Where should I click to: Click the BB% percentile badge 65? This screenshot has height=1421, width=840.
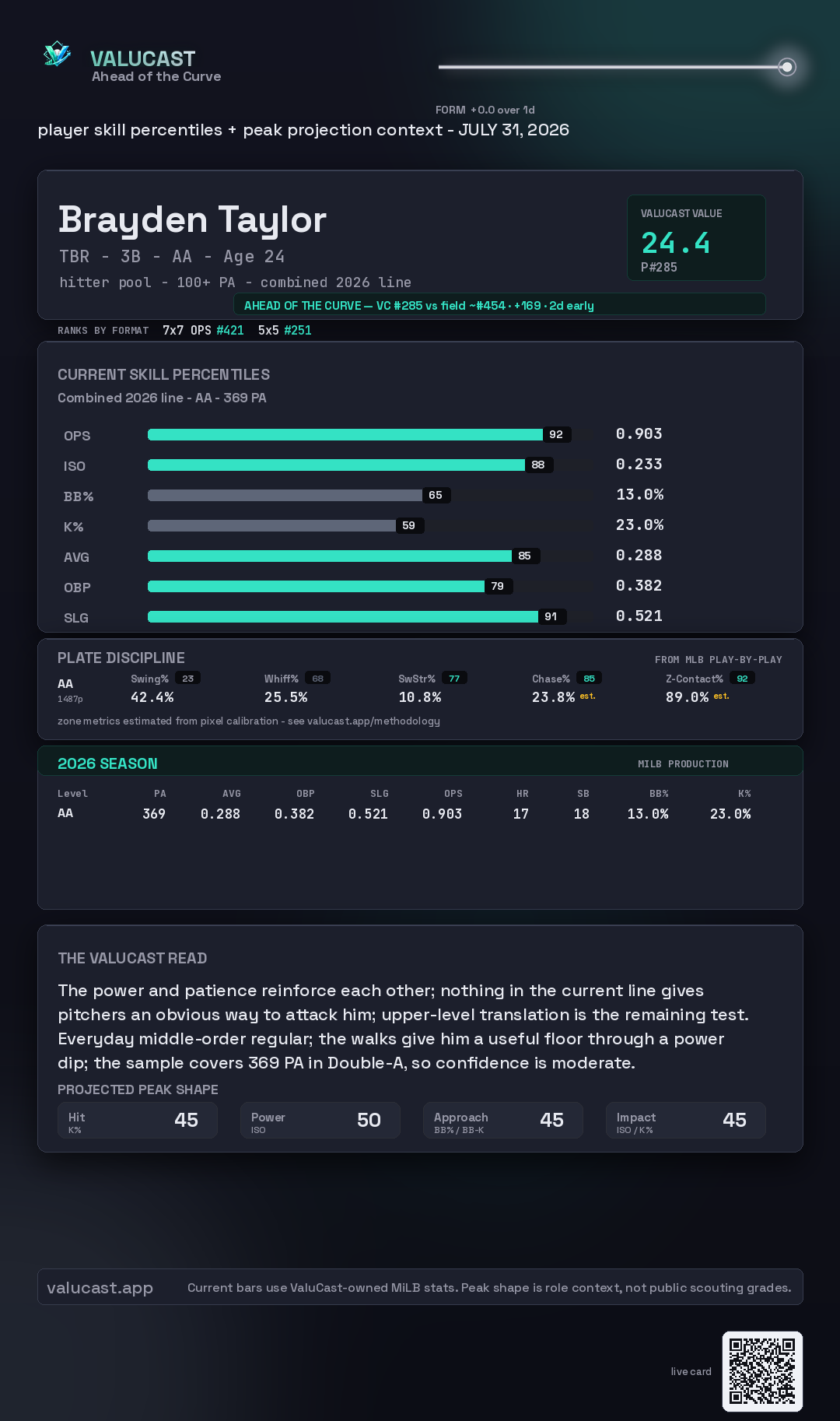[x=436, y=495]
